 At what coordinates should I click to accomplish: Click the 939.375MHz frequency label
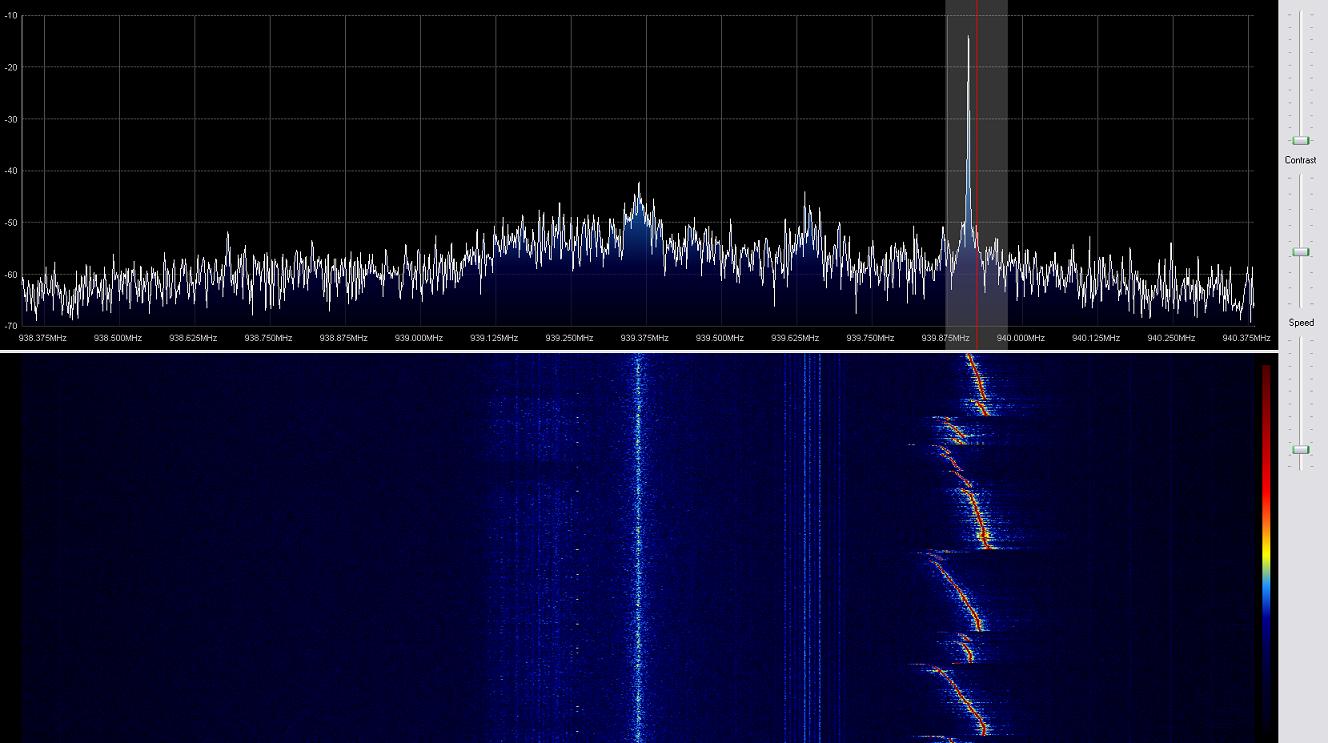click(x=645, y=338)
